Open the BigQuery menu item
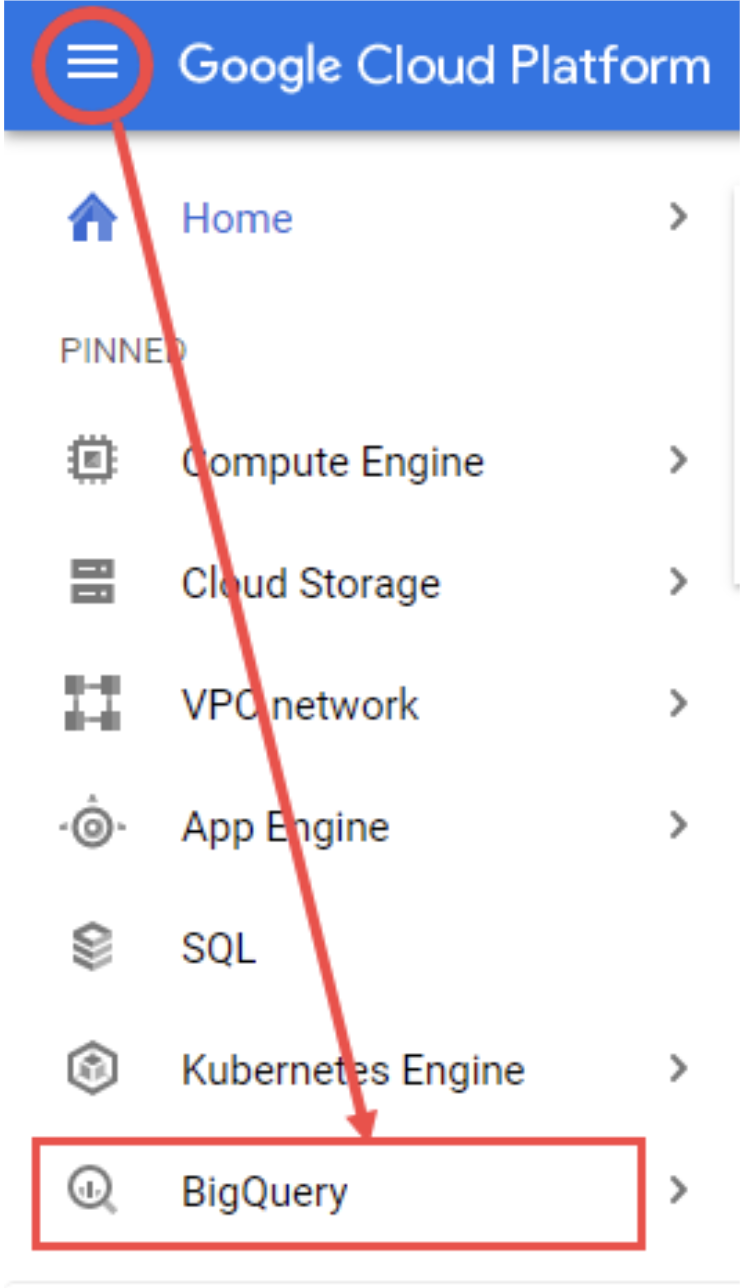 (265, 1192)
